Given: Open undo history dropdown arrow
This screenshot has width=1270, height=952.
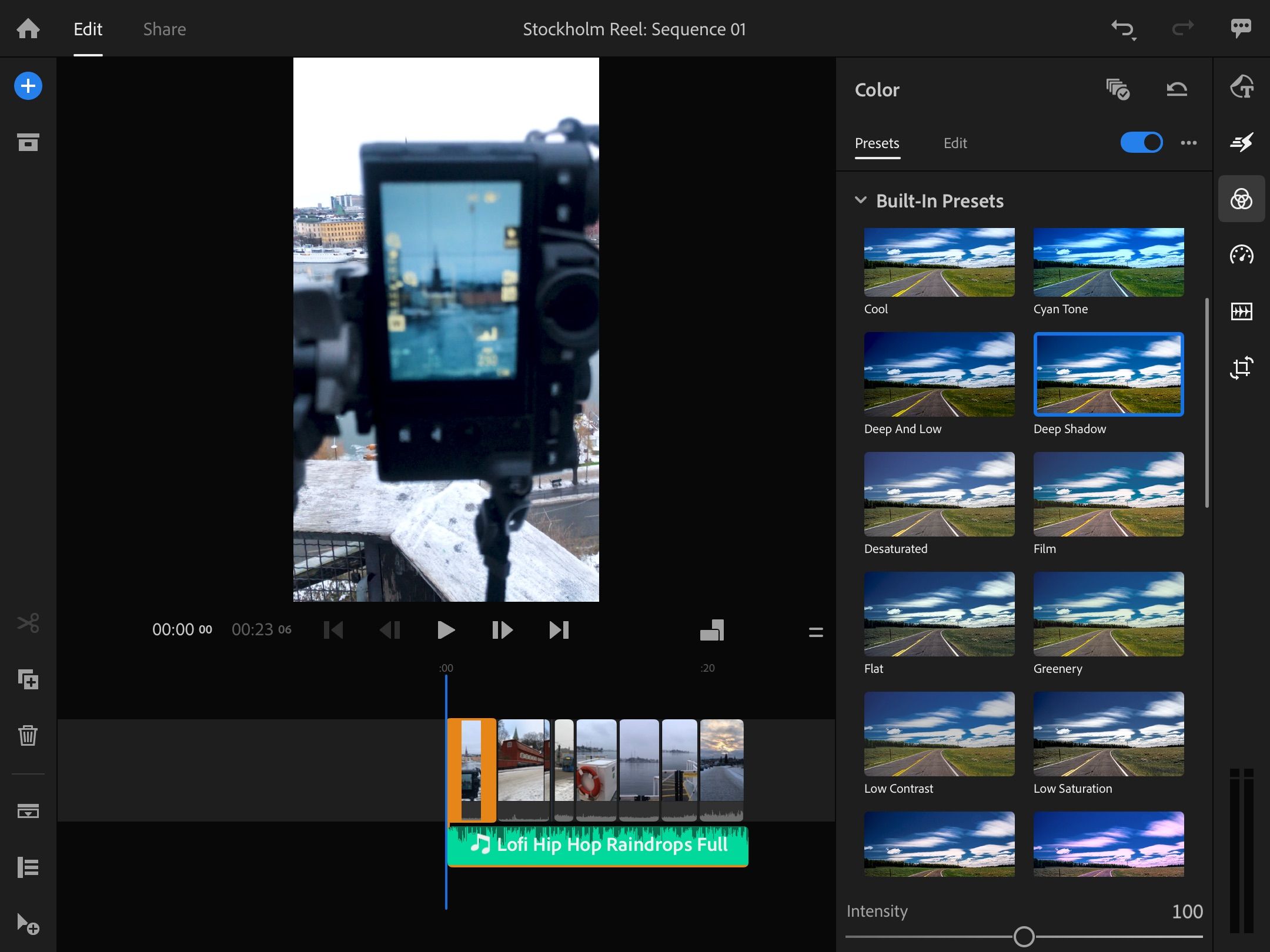Looking at the screenshot, I should click(1133, 39).
